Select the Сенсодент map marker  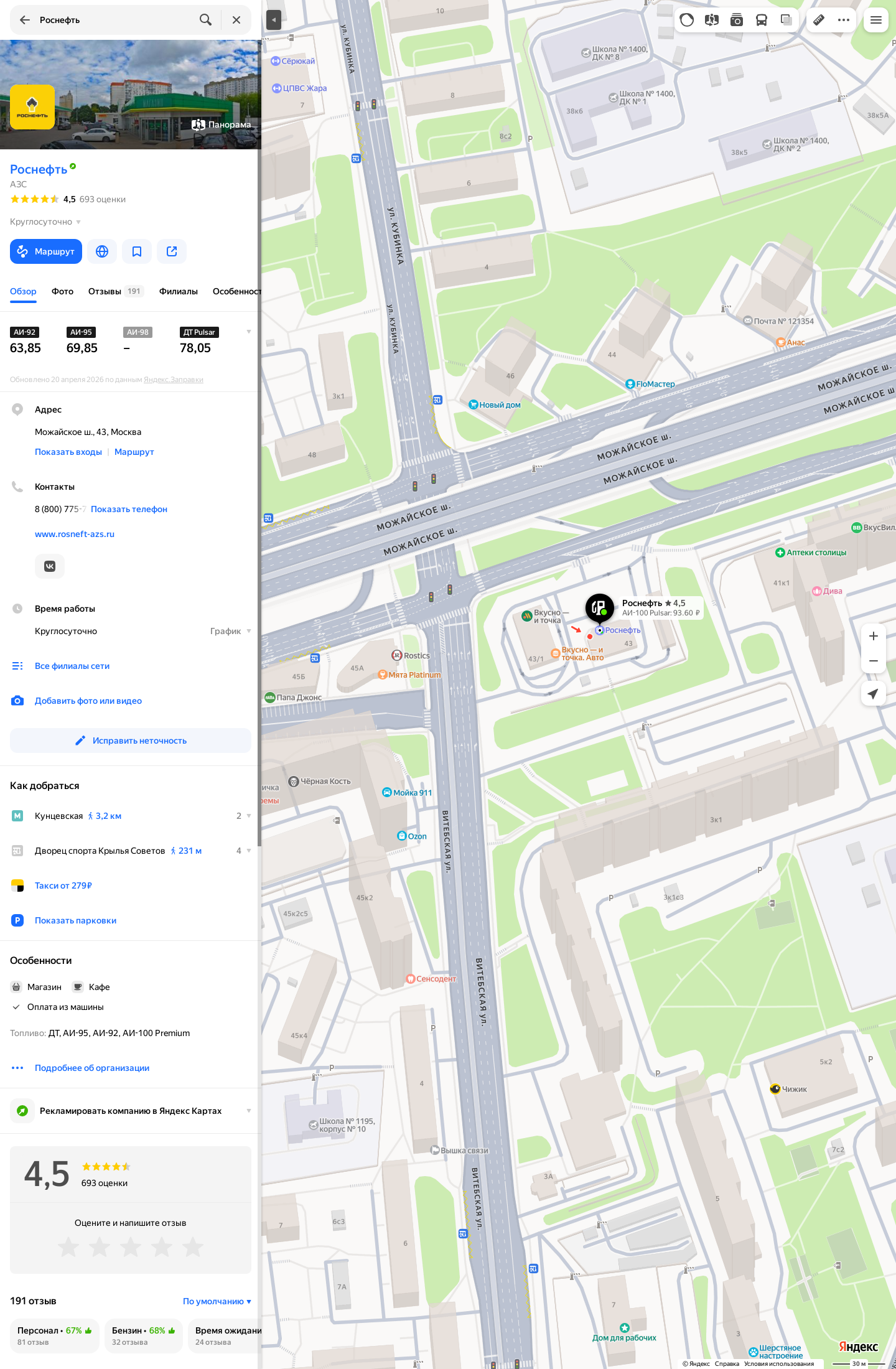coord(410,979)
